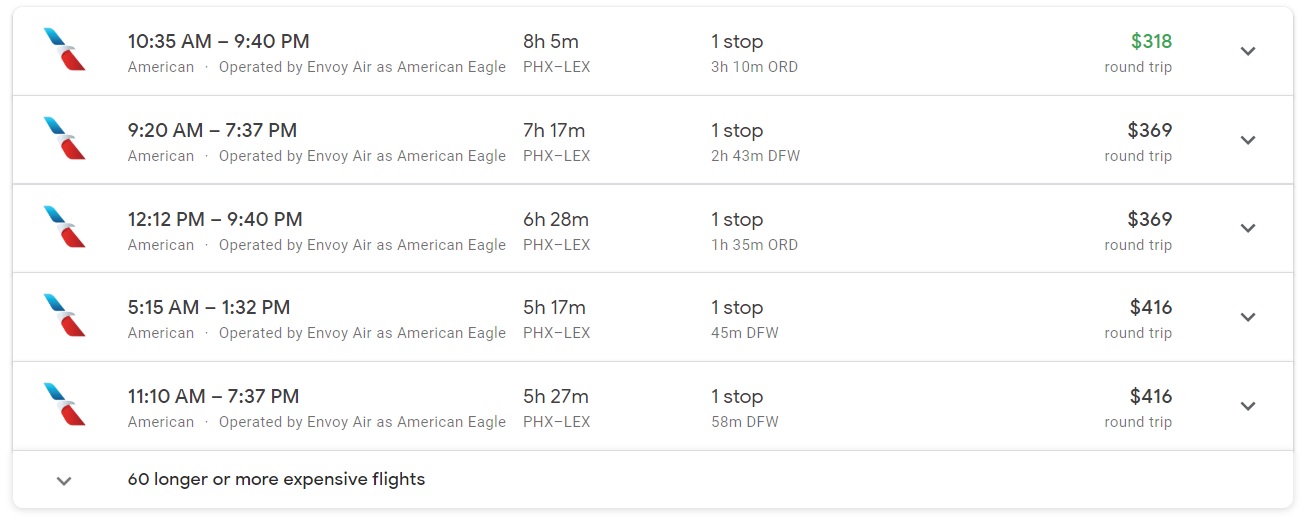Select the 10:35 AM – 9:40 PM flight
Screen dimensions: 1309x517
(x=218, y=42)
